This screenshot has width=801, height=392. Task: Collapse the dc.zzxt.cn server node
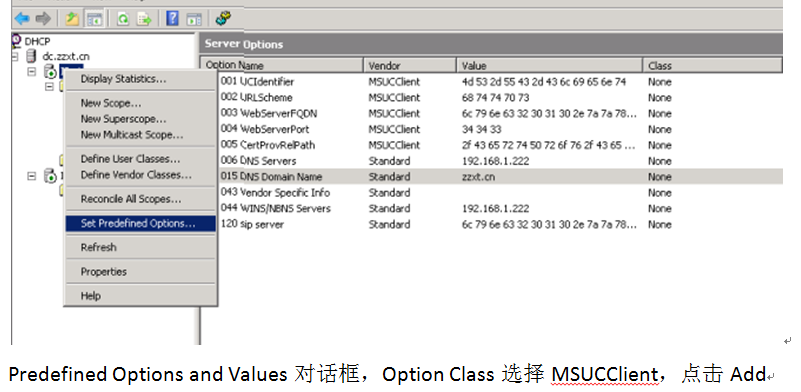(x=16, y=56)
